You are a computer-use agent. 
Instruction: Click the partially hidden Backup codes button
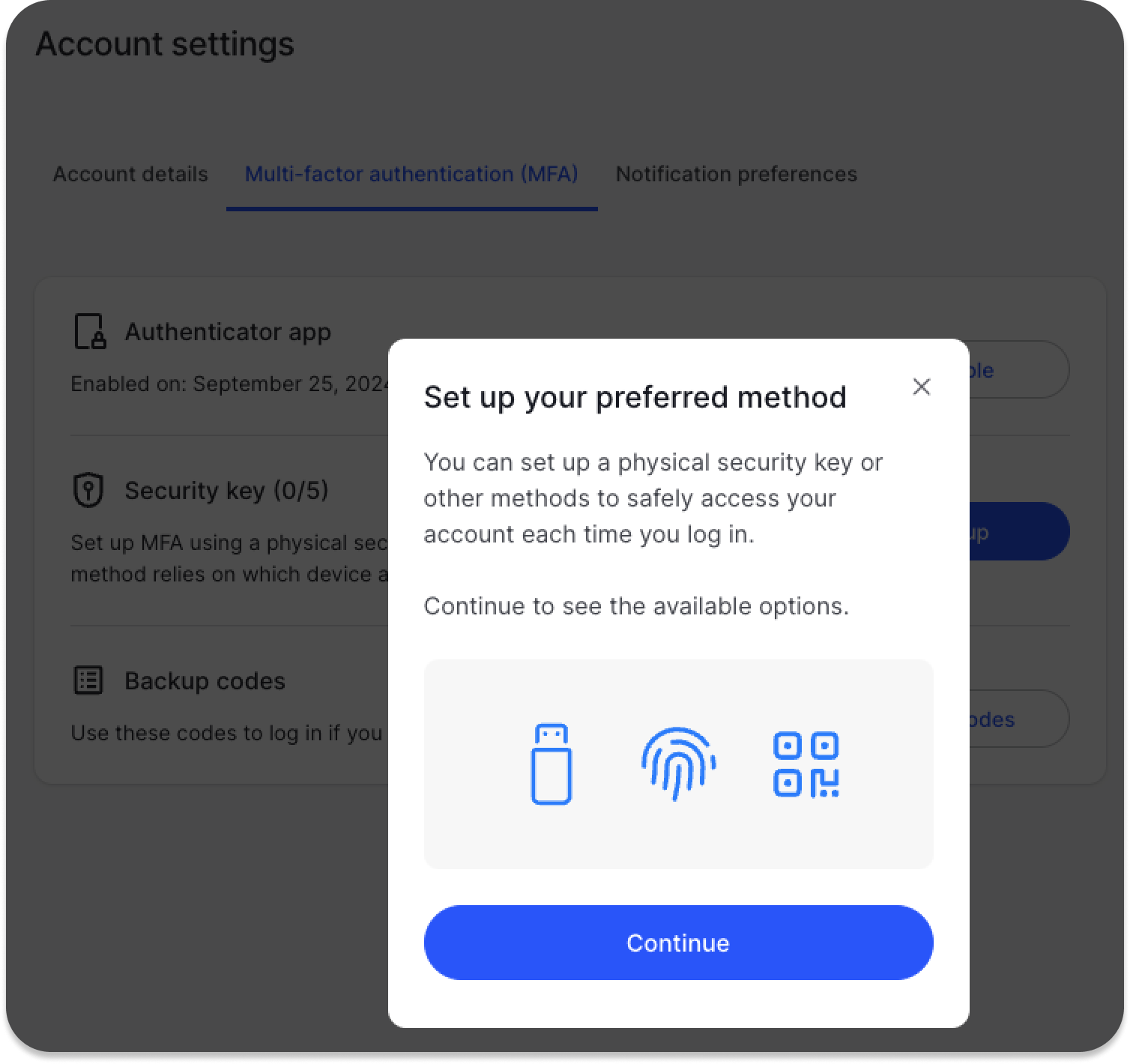click(1019, 719)
